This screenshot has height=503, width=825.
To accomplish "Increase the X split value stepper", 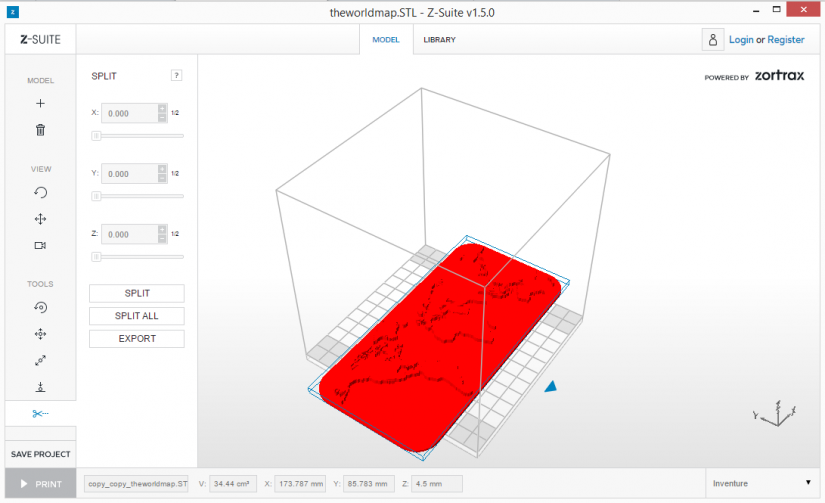I will point(162,109).
